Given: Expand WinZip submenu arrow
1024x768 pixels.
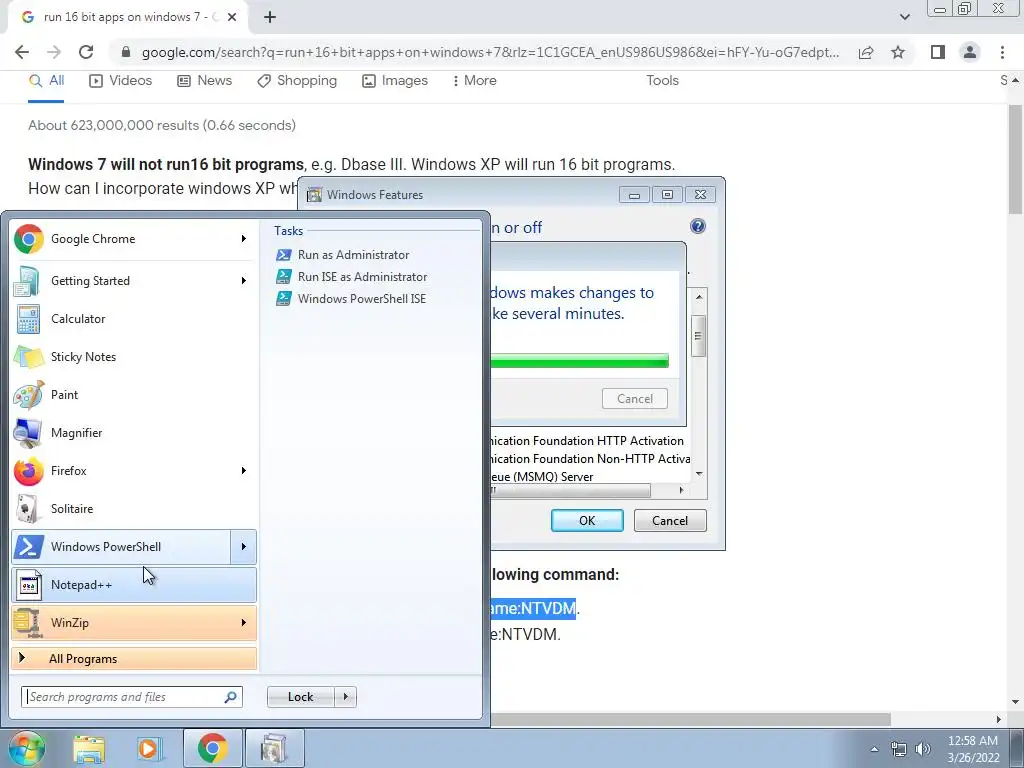Looking at the screenshot, I should (x=244, y=622).
